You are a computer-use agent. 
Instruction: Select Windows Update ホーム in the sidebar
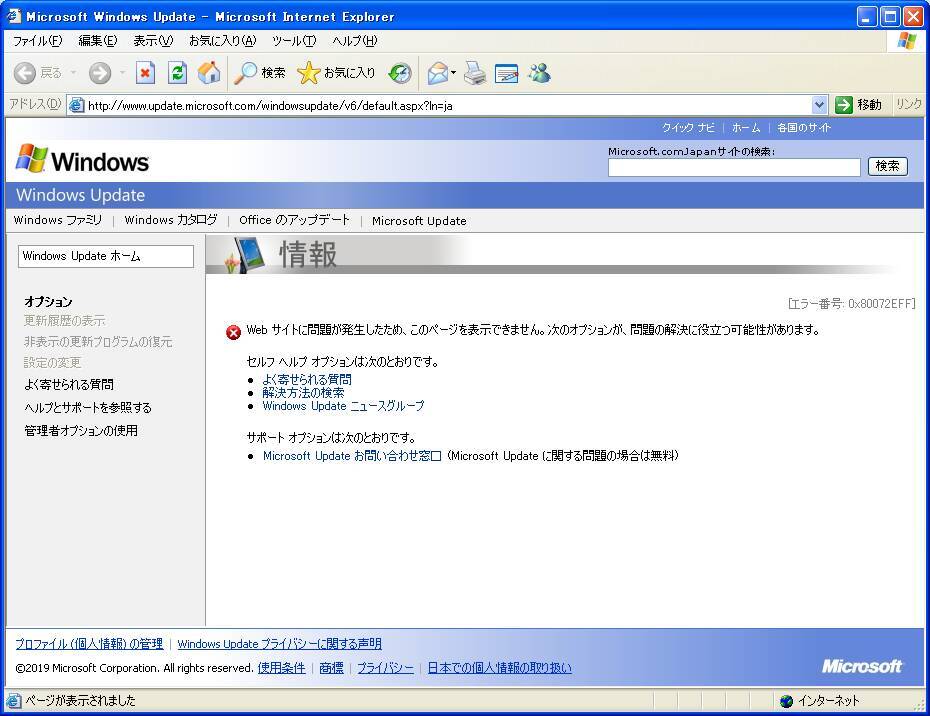[x=106, y=256]
